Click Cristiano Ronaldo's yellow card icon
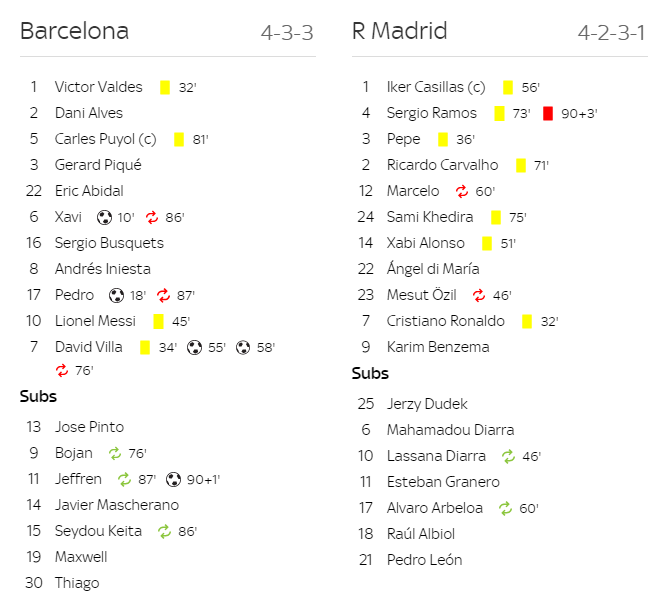The width and height of the screenshot is (665, 603). click(x=527, y=322)
